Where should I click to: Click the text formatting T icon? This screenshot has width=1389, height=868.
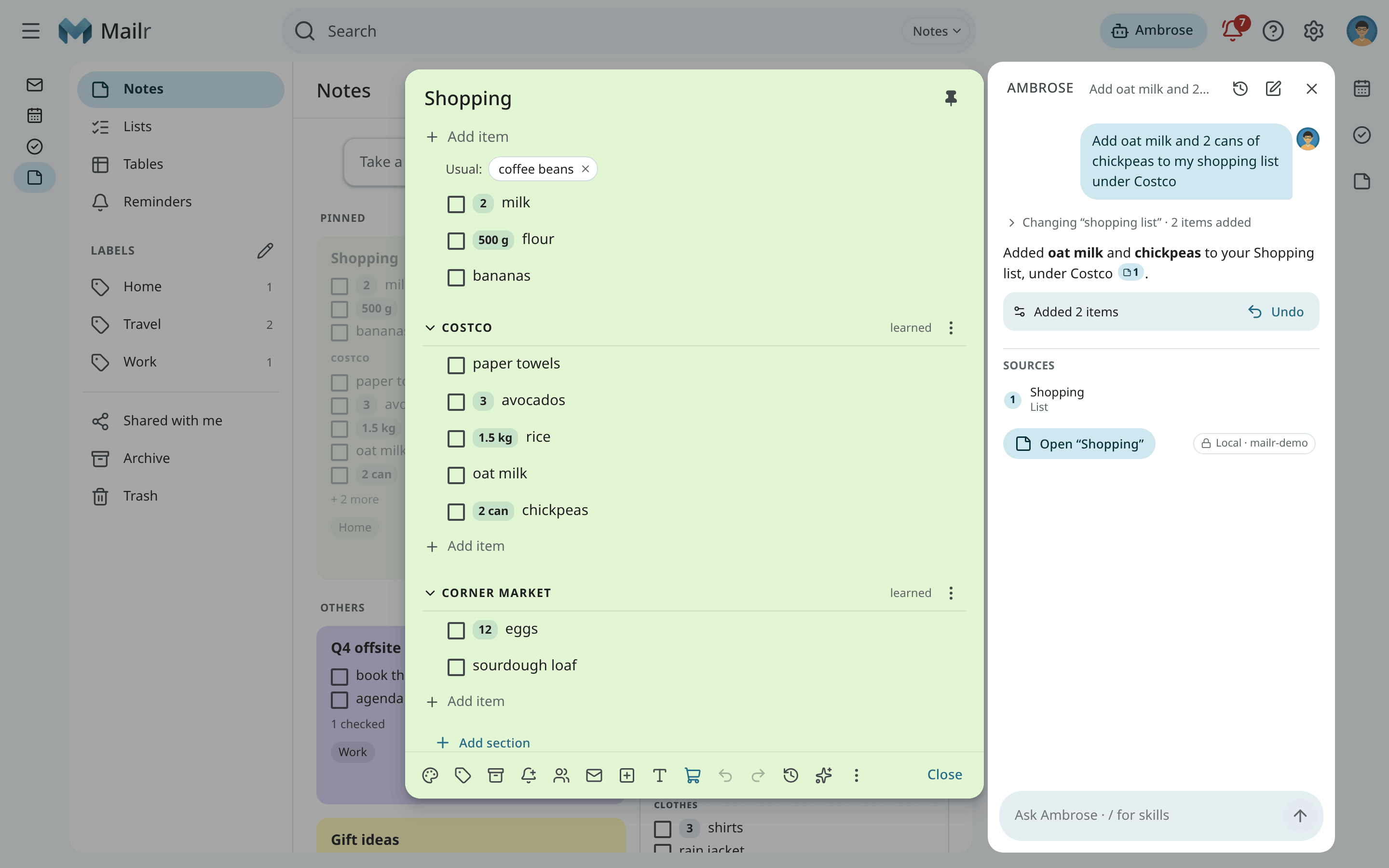(x=659, y=775)
